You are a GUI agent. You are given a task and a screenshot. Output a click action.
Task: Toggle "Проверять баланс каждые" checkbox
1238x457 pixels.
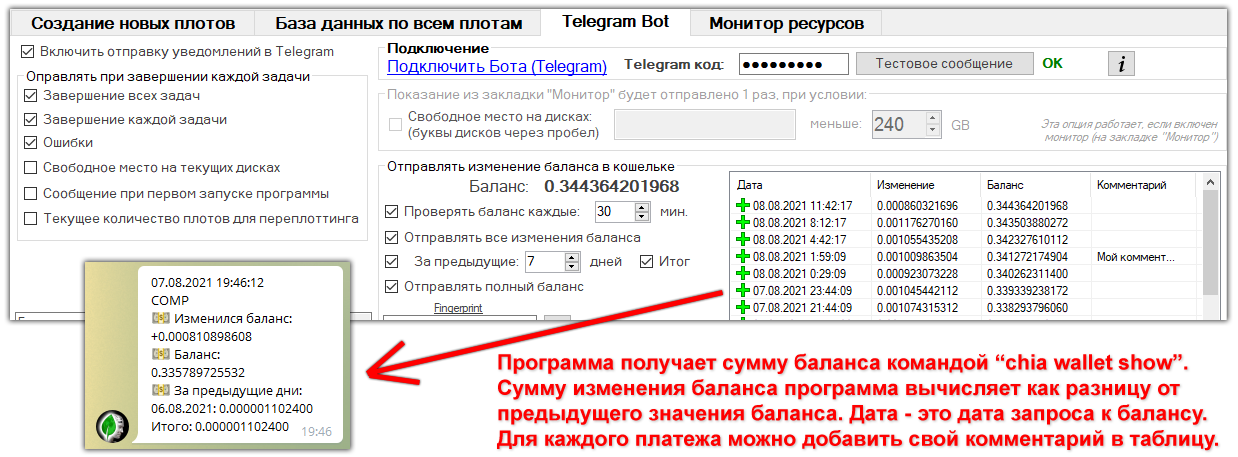tap(392, 212)
